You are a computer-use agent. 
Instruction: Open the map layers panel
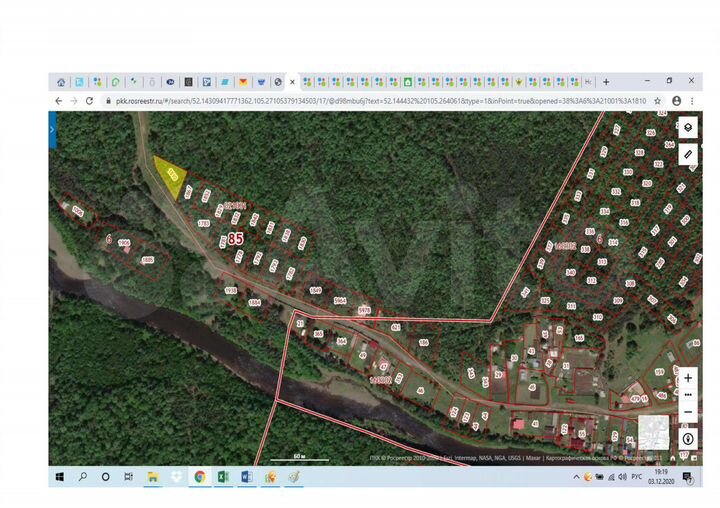[687, 128]
